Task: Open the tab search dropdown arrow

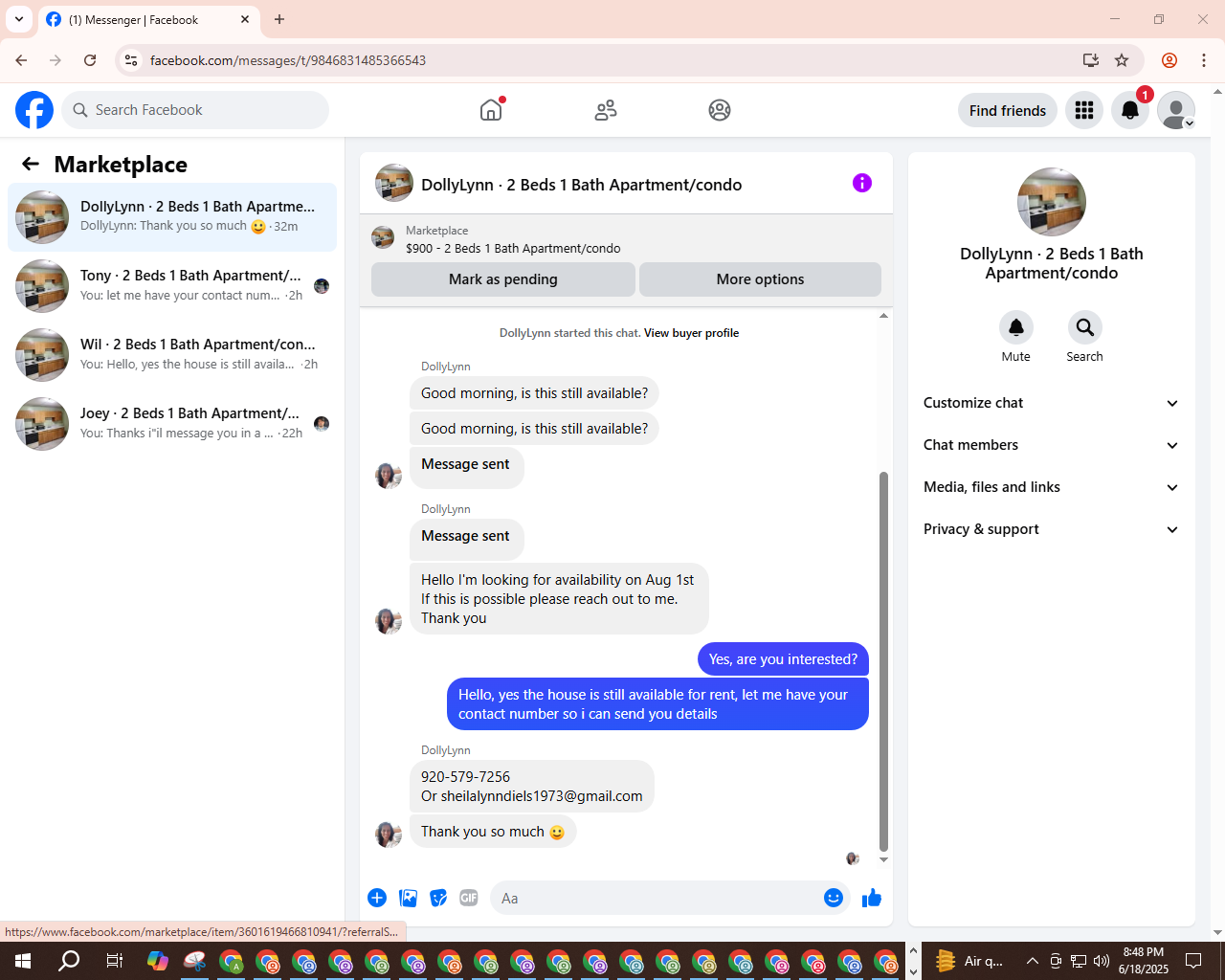Action: coord(19,19)
